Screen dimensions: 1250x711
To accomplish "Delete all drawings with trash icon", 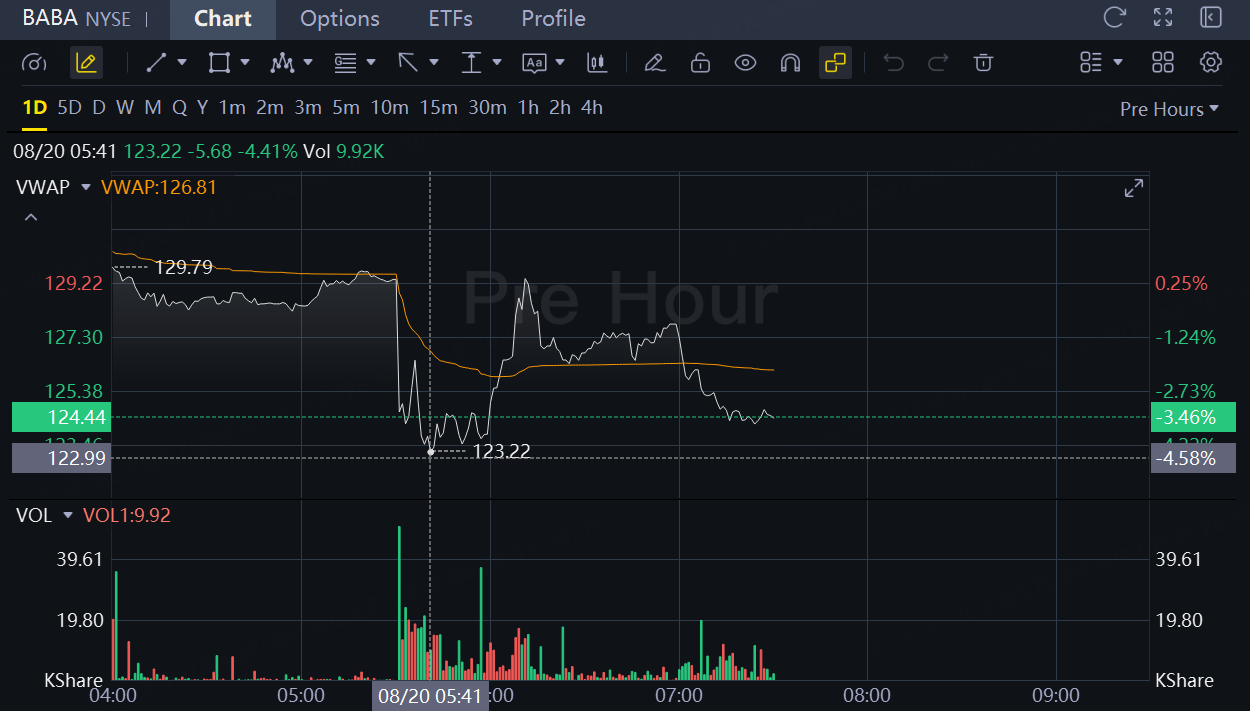I will pos(983,63).
